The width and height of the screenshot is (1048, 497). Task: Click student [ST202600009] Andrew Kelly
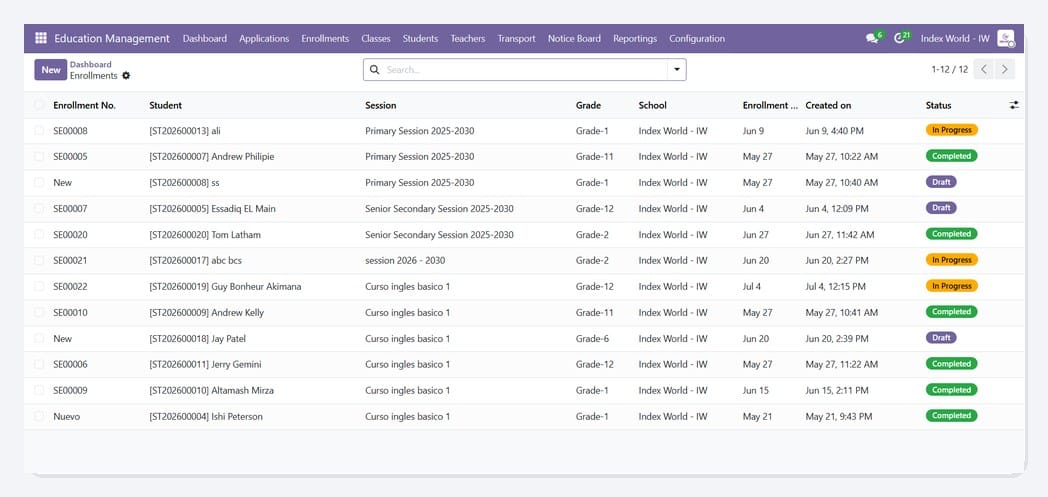pyautogui.click(x=207, y=313)
